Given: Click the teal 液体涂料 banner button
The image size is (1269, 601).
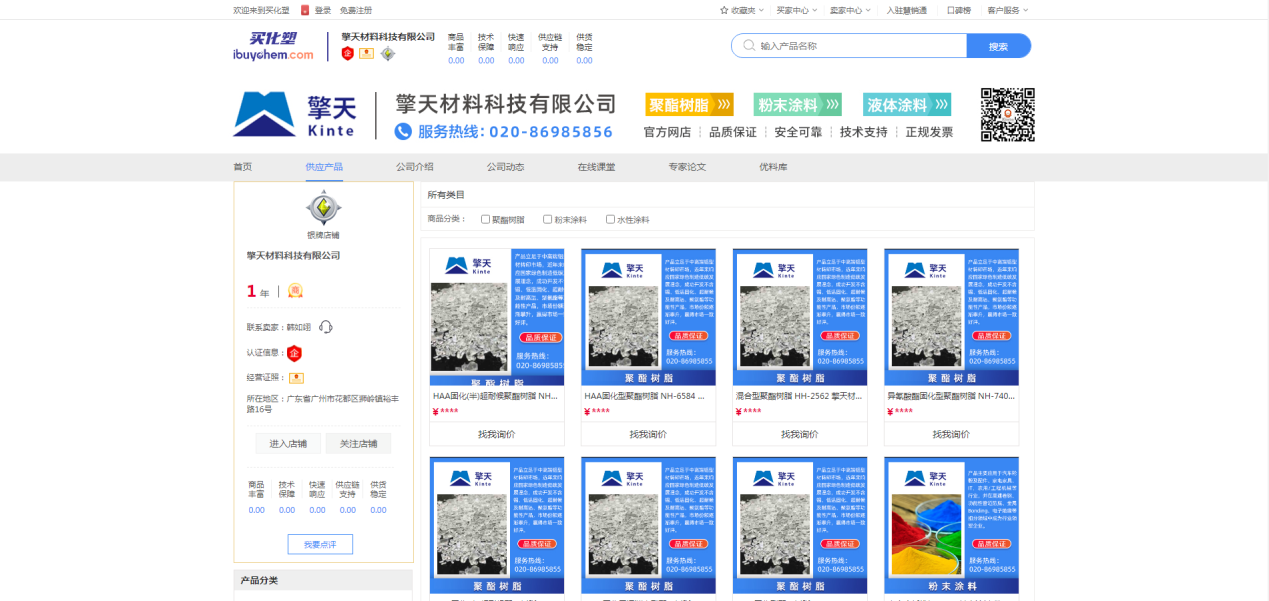Looking at the screenshot, I should coord(907,105).
